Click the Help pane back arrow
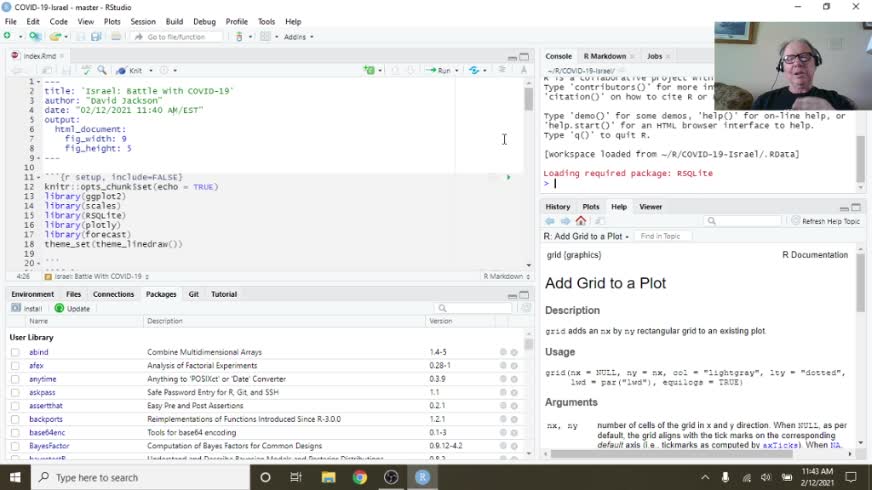Viewport: 872px width, 490px height. pyautogui.click(x=550, y=221)
